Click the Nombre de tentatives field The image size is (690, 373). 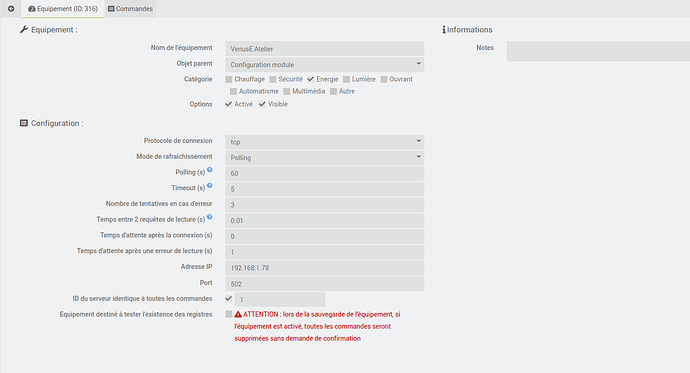point(325,205)
